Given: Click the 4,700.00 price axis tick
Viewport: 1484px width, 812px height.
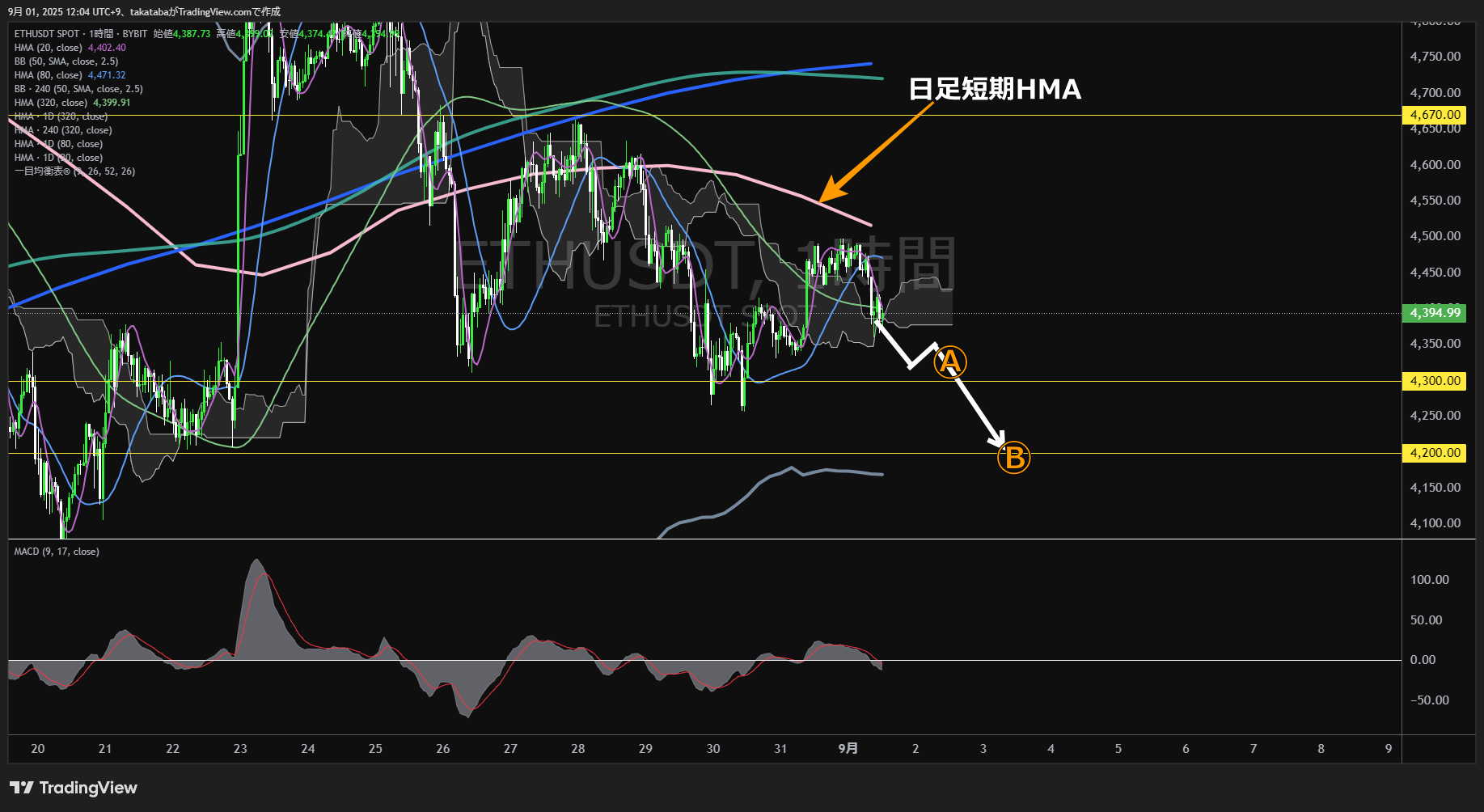Looking at the screenshot, I should point(1435,93).
